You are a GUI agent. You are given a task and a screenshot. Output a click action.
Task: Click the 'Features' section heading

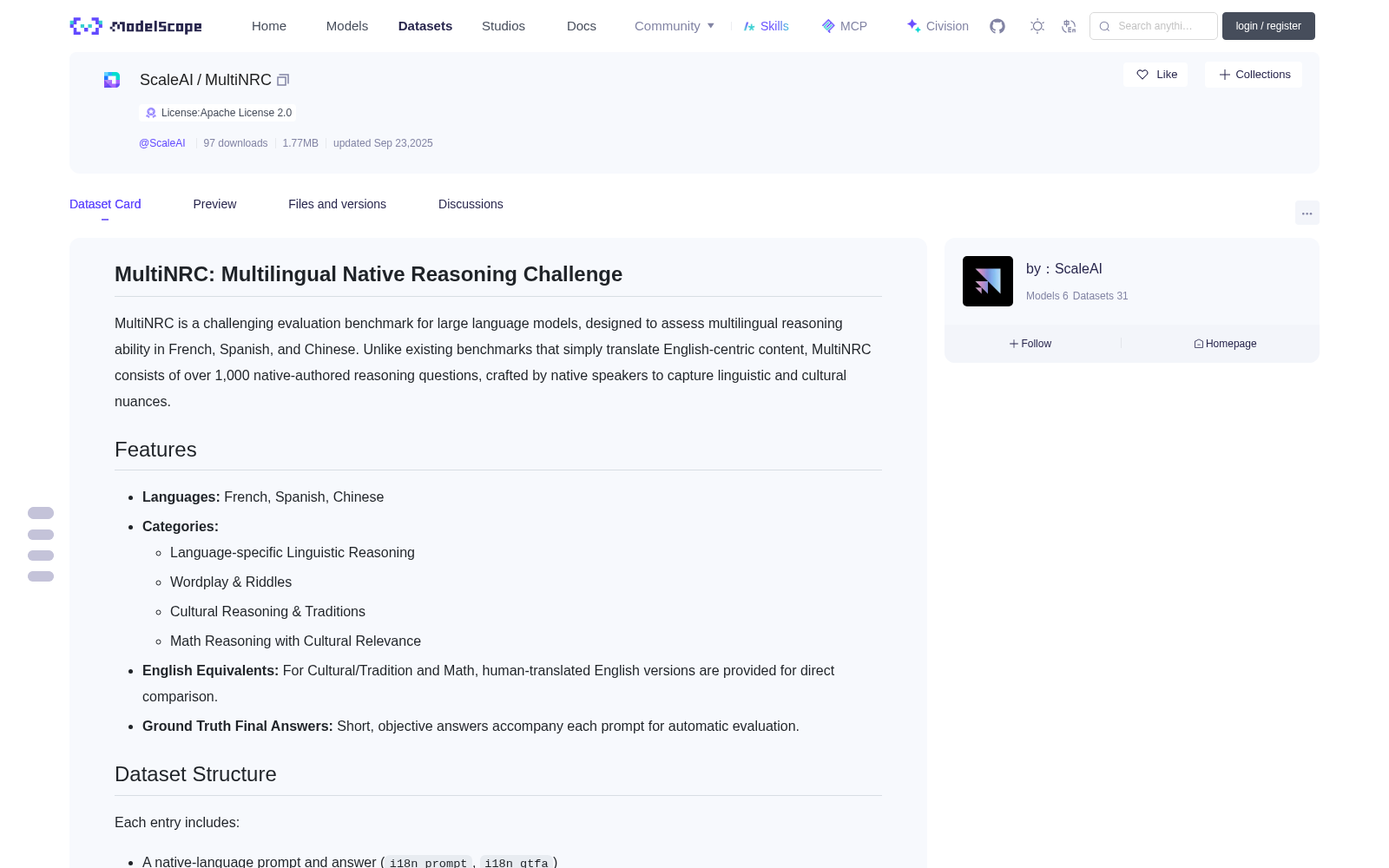(x=155, y=450)
